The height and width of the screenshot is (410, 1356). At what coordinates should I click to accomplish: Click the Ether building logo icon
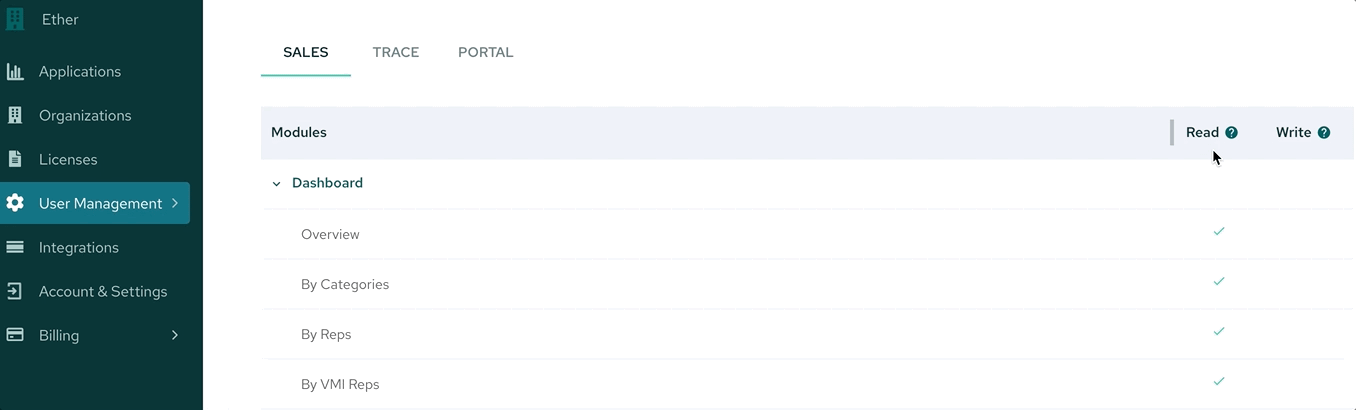click(x=15, y=19)
